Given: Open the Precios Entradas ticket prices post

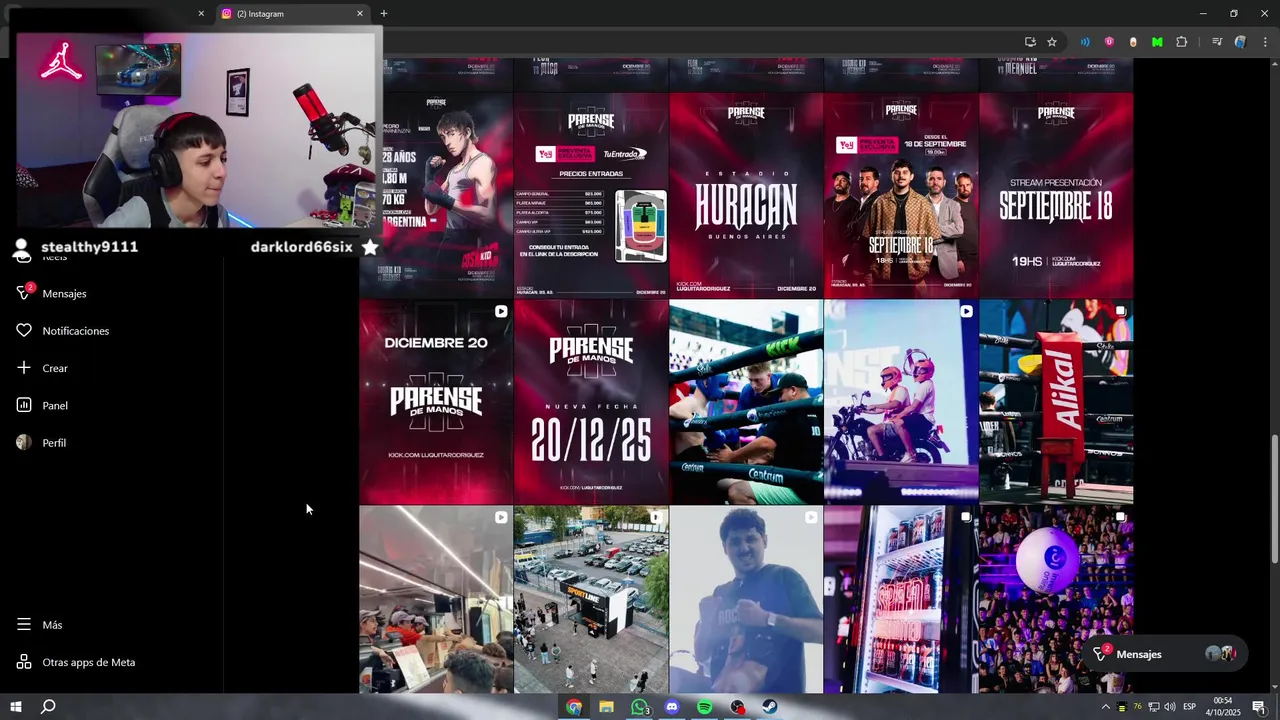Looking at the screenshot, I should (x=591, y=195).
